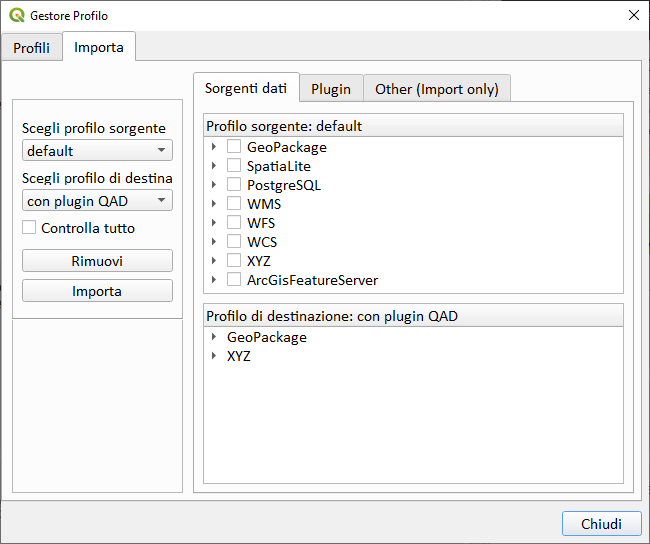
Task: Toggle the PostgreSQL checkbox
Action: tap(234, 185)
